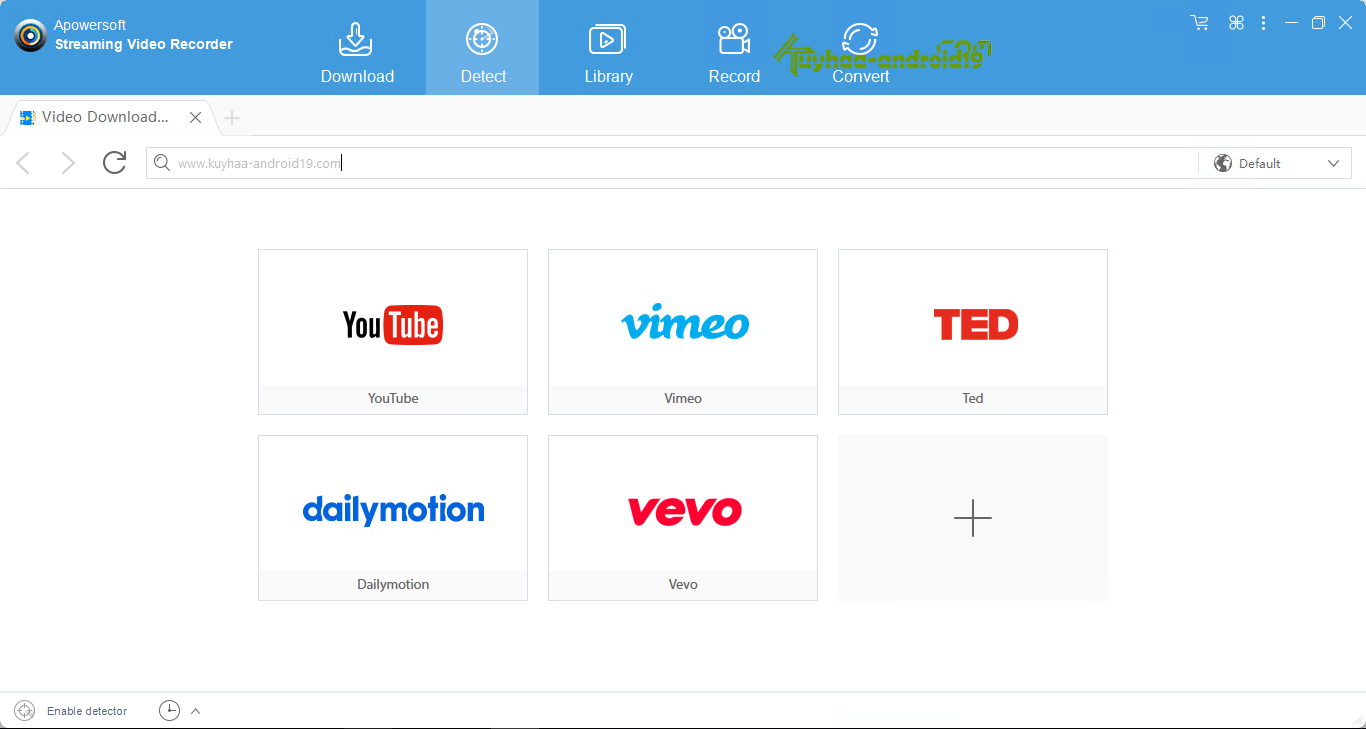1366x729 pixels.
Task: Toggle Enable detector in the status bar
Action: pyautogui.click(x=71, y=711)
